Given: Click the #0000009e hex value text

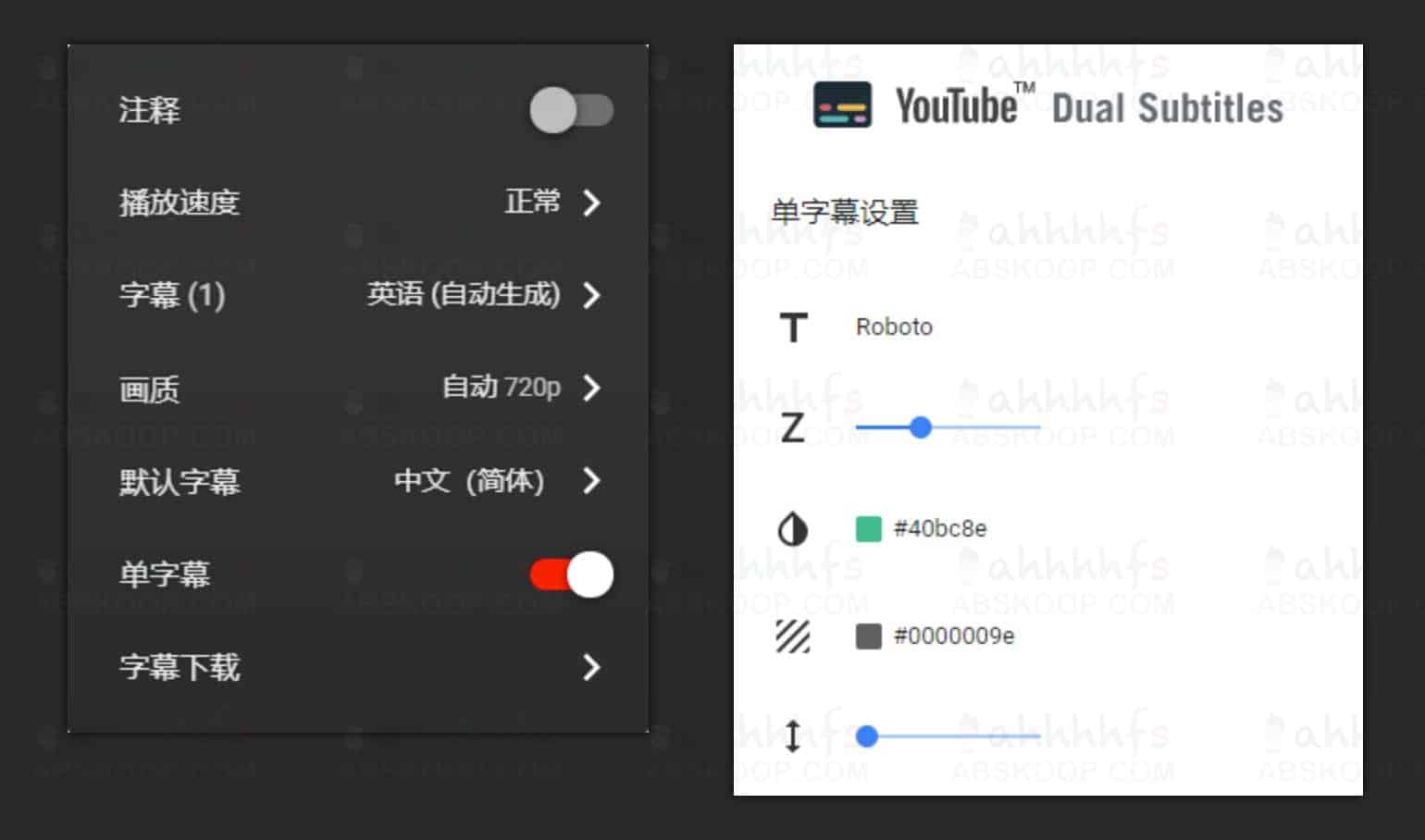Looking at the screenshot, I should point(954,636).
